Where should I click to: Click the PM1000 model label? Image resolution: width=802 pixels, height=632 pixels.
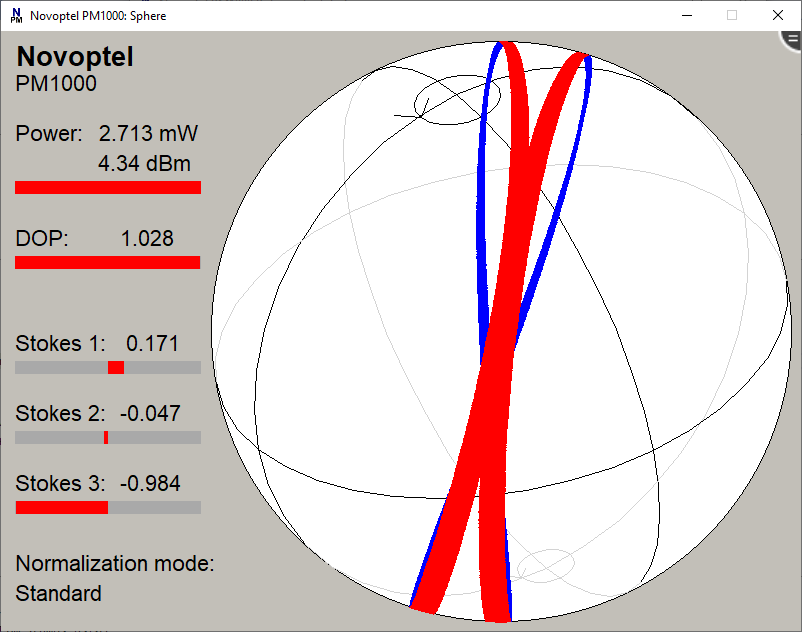point(56,84)
